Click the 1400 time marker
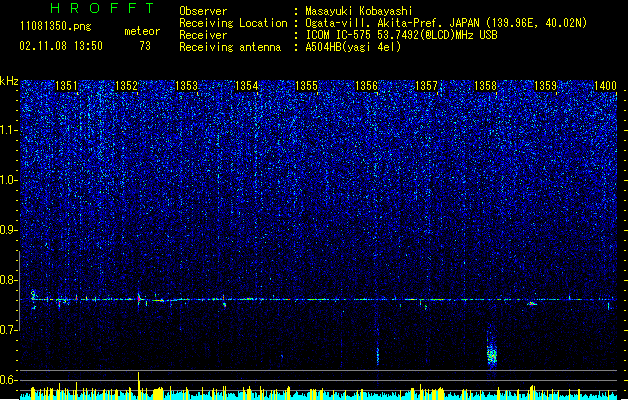This screenshot has height=400, width=629. 605,86
